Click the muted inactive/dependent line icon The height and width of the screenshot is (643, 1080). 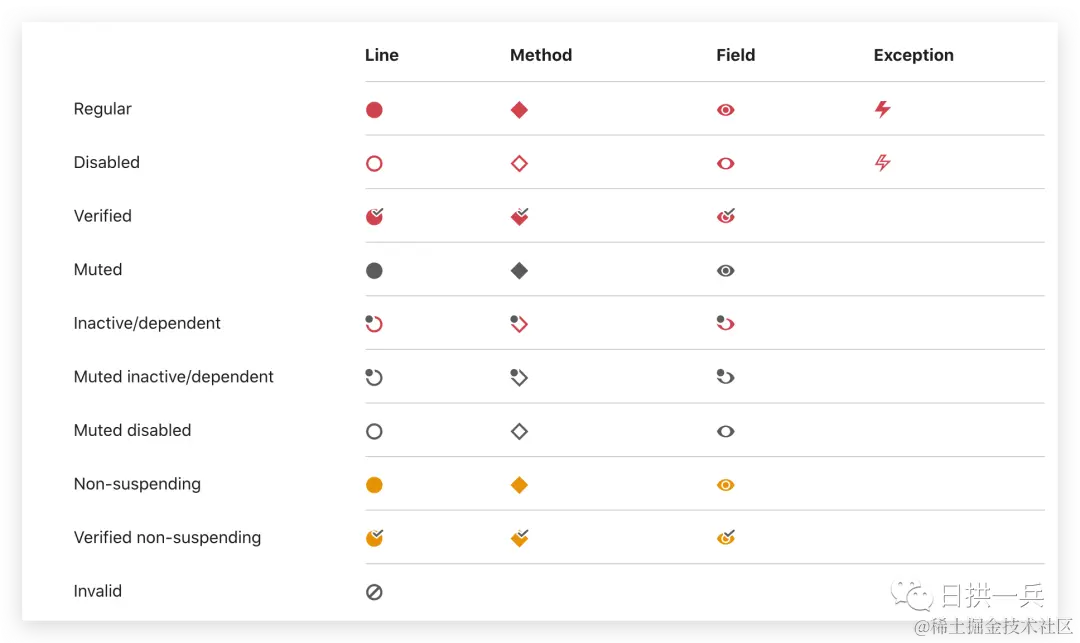point(374,377)
